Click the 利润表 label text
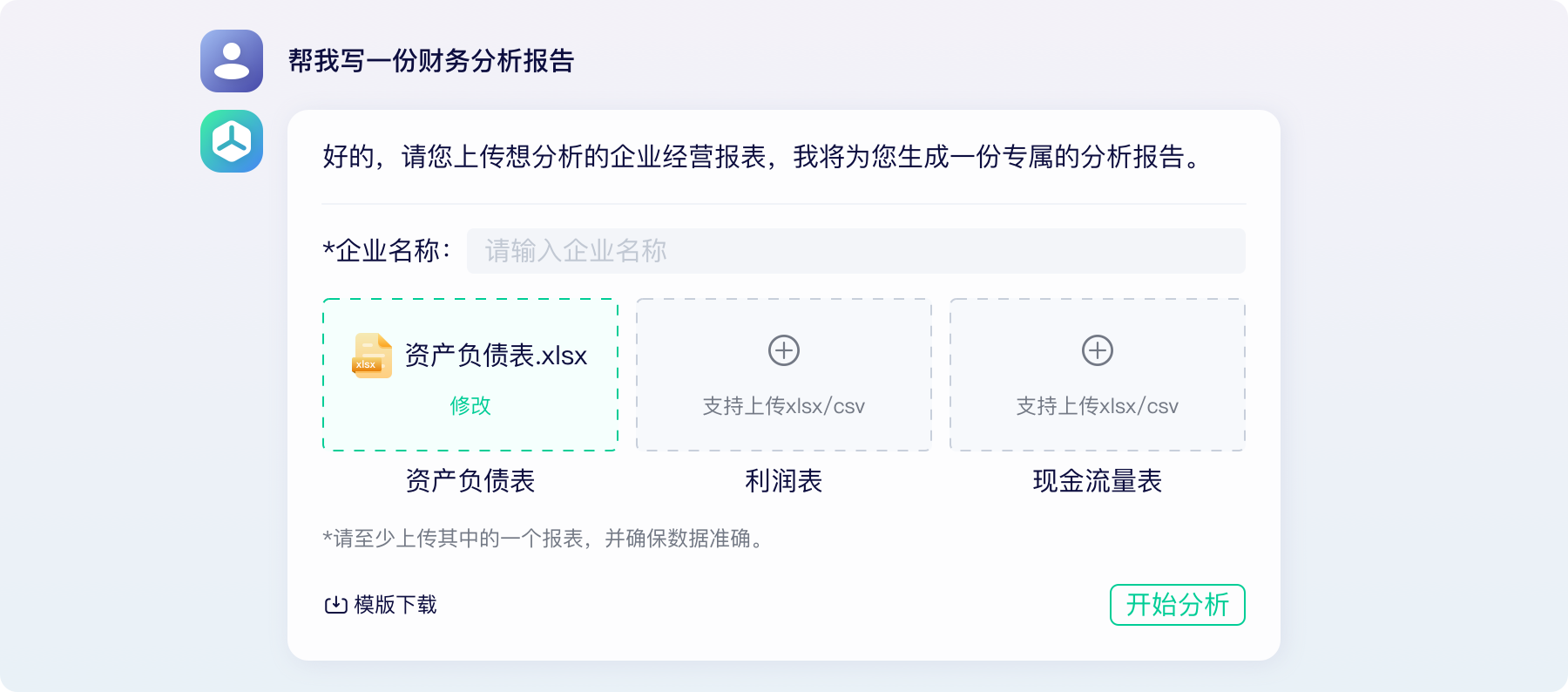The height and width of the screenshot is (692, 1568). 783,480
